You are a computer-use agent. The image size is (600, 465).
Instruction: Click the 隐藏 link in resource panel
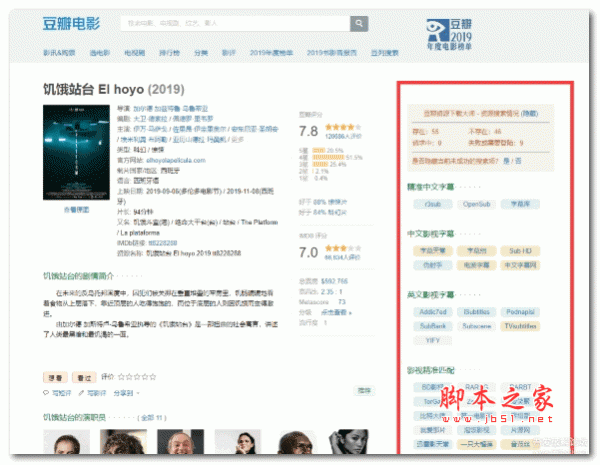[530, 114]
